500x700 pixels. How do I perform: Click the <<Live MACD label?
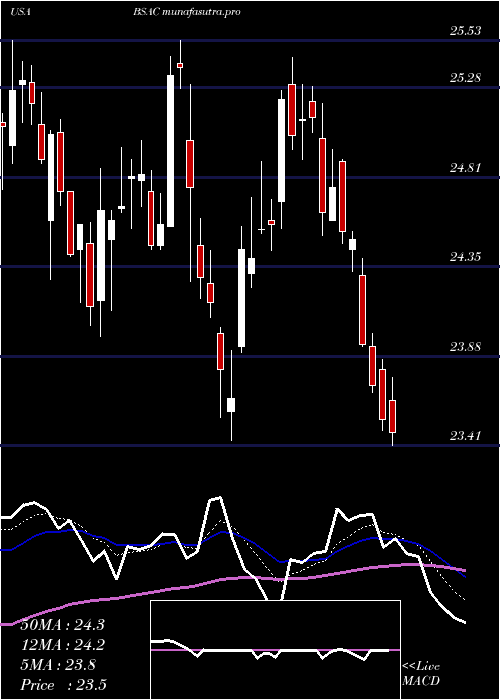point(421,674)
